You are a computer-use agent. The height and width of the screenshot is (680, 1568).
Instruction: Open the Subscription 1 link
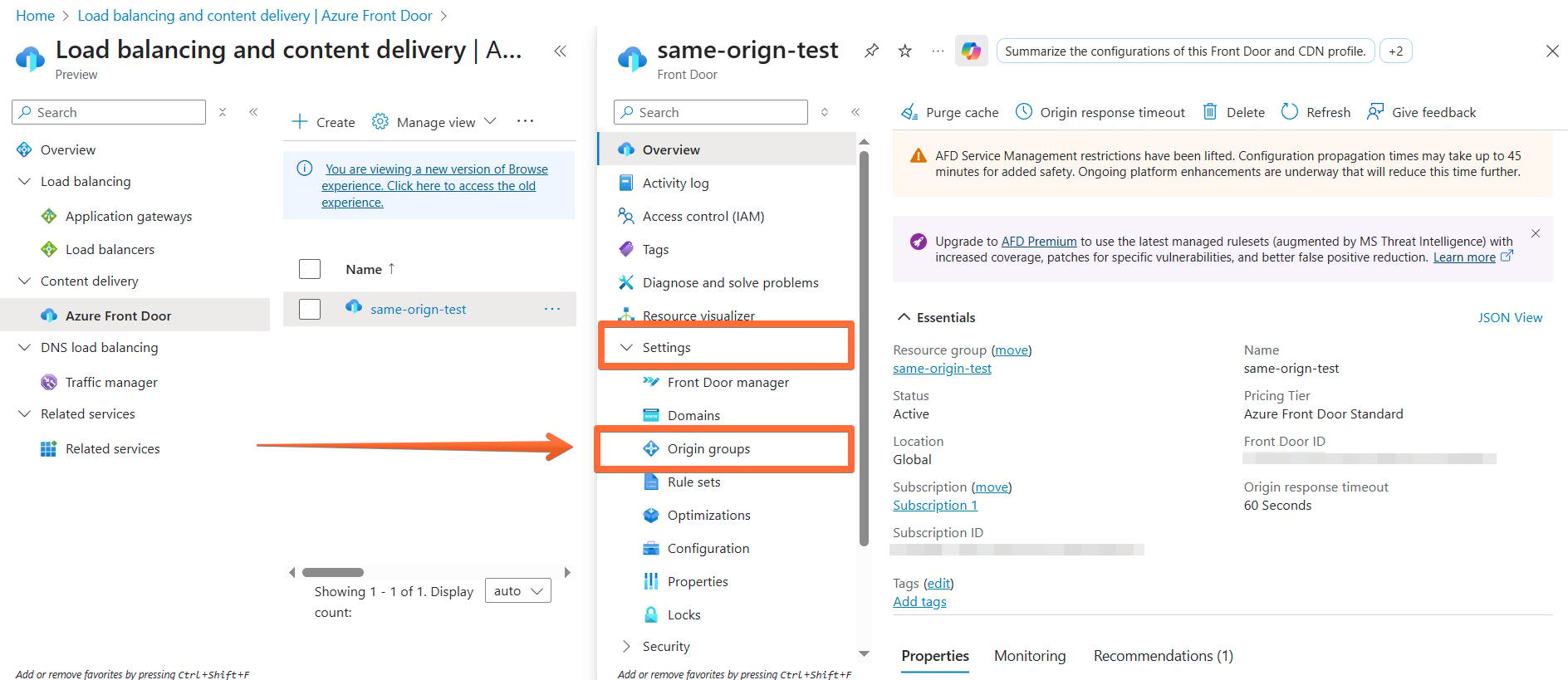[x=935, y=505]
